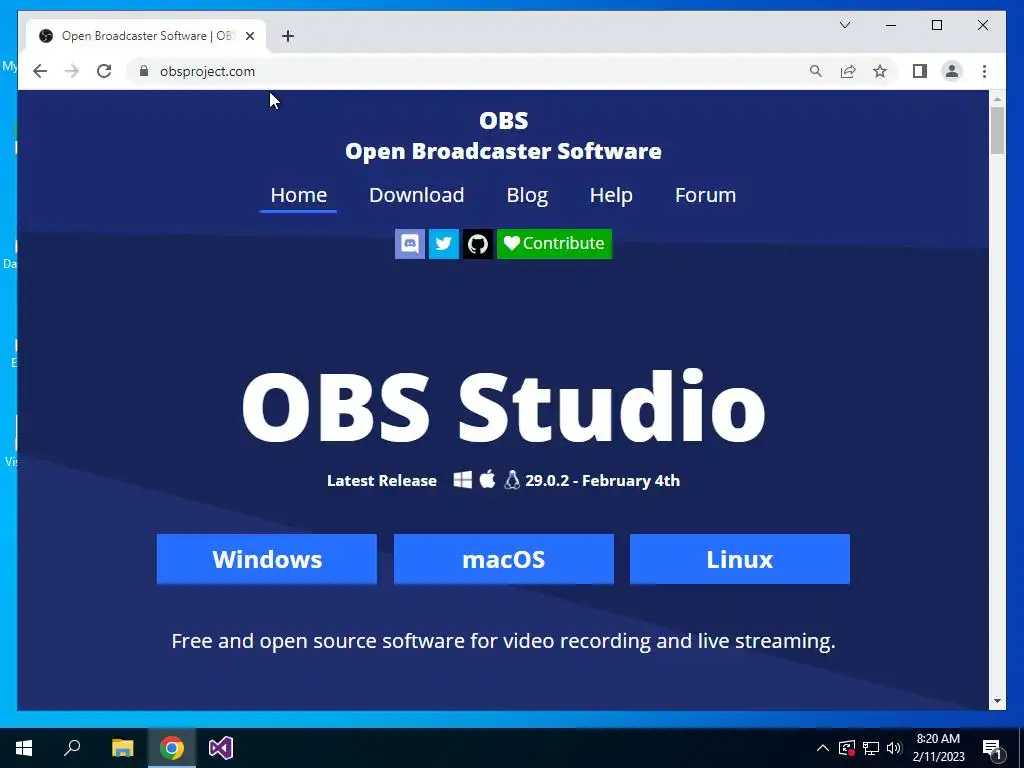Click the scrollbar down arrow

pos(997,701)
